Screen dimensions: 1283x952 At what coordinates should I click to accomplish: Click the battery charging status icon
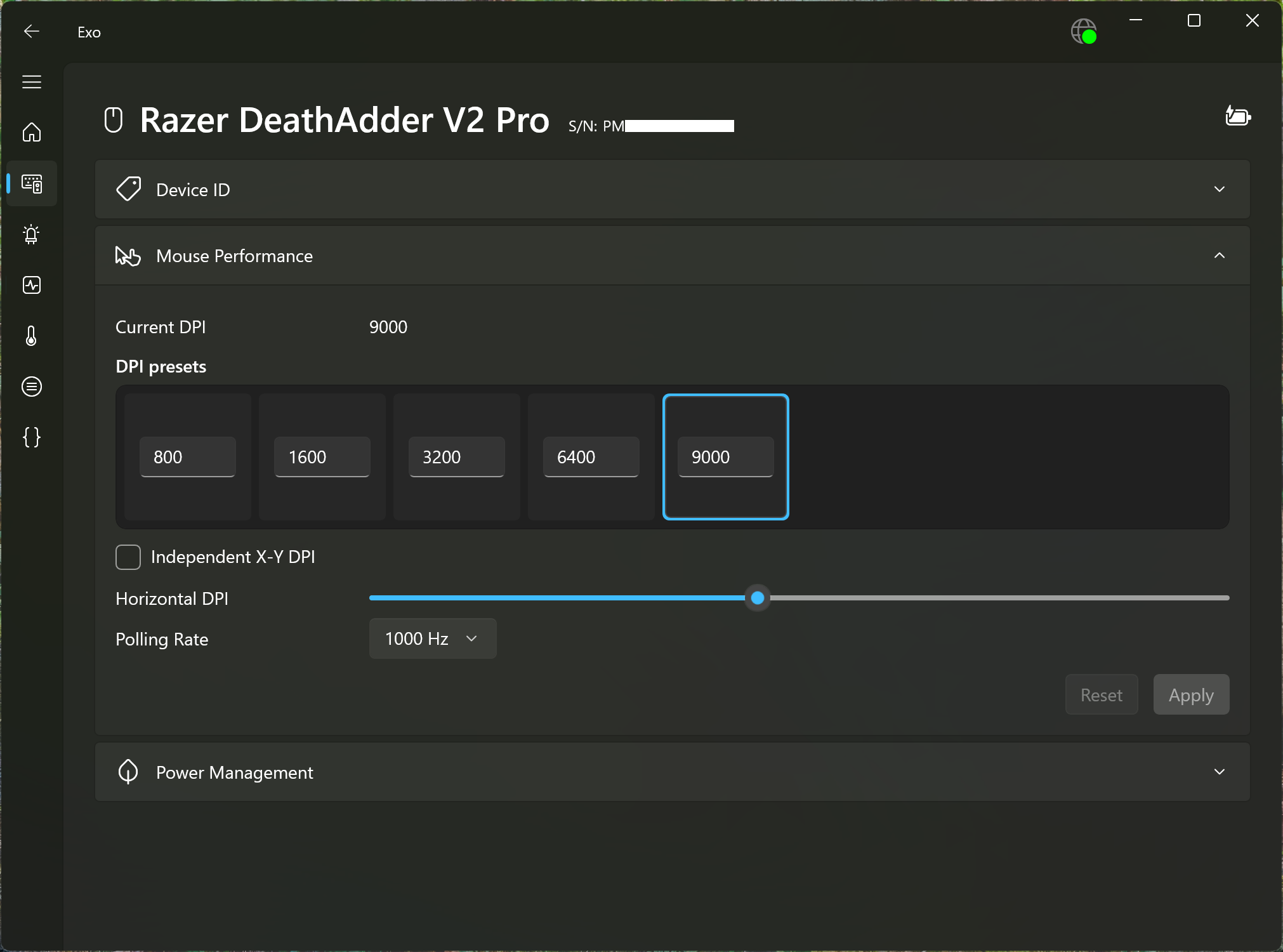(1237, 117)
